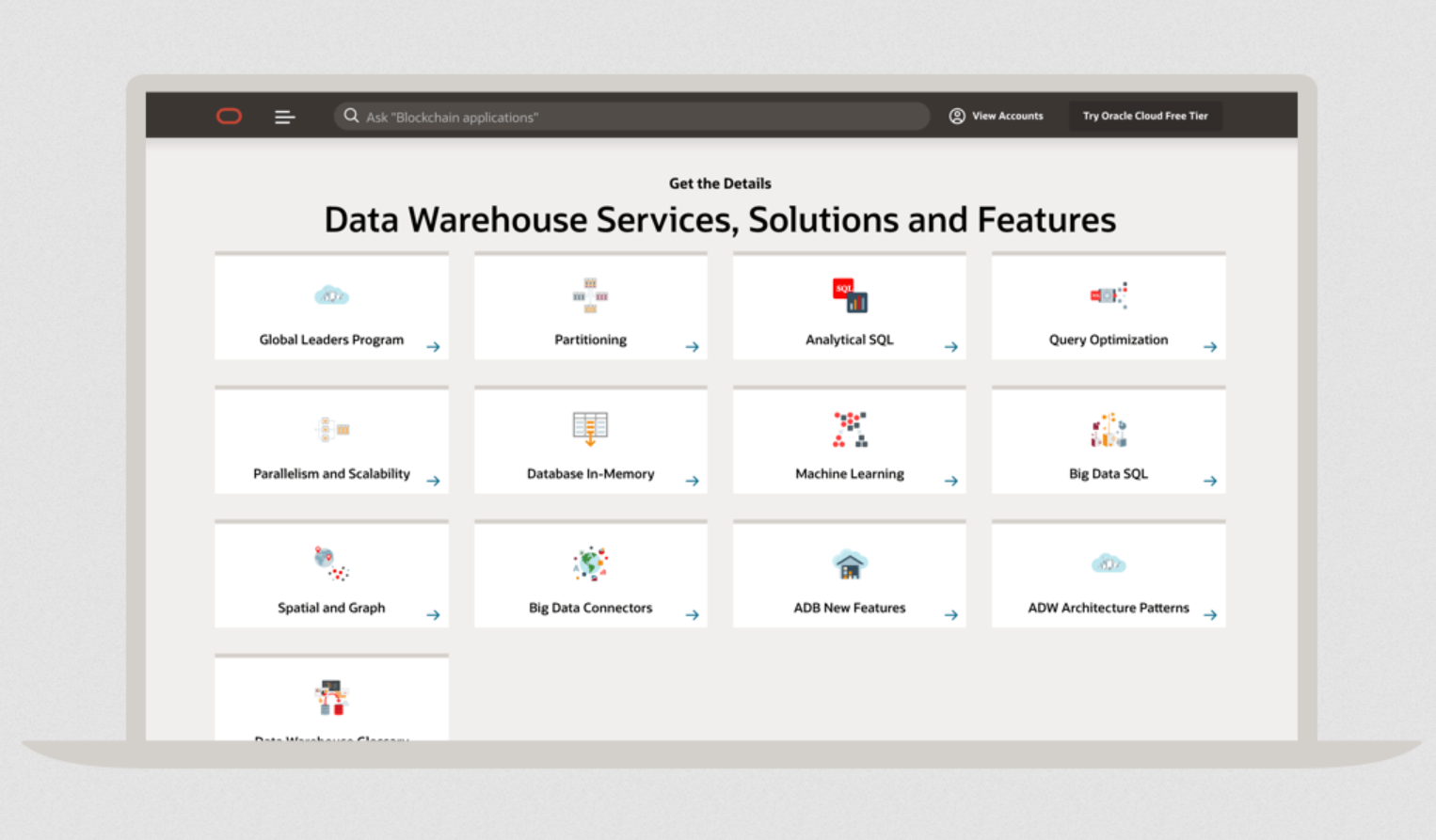
Task: Focus the Ask "Blockchain applications" search field
Action: pyautogui.click(x=631, y=117)
